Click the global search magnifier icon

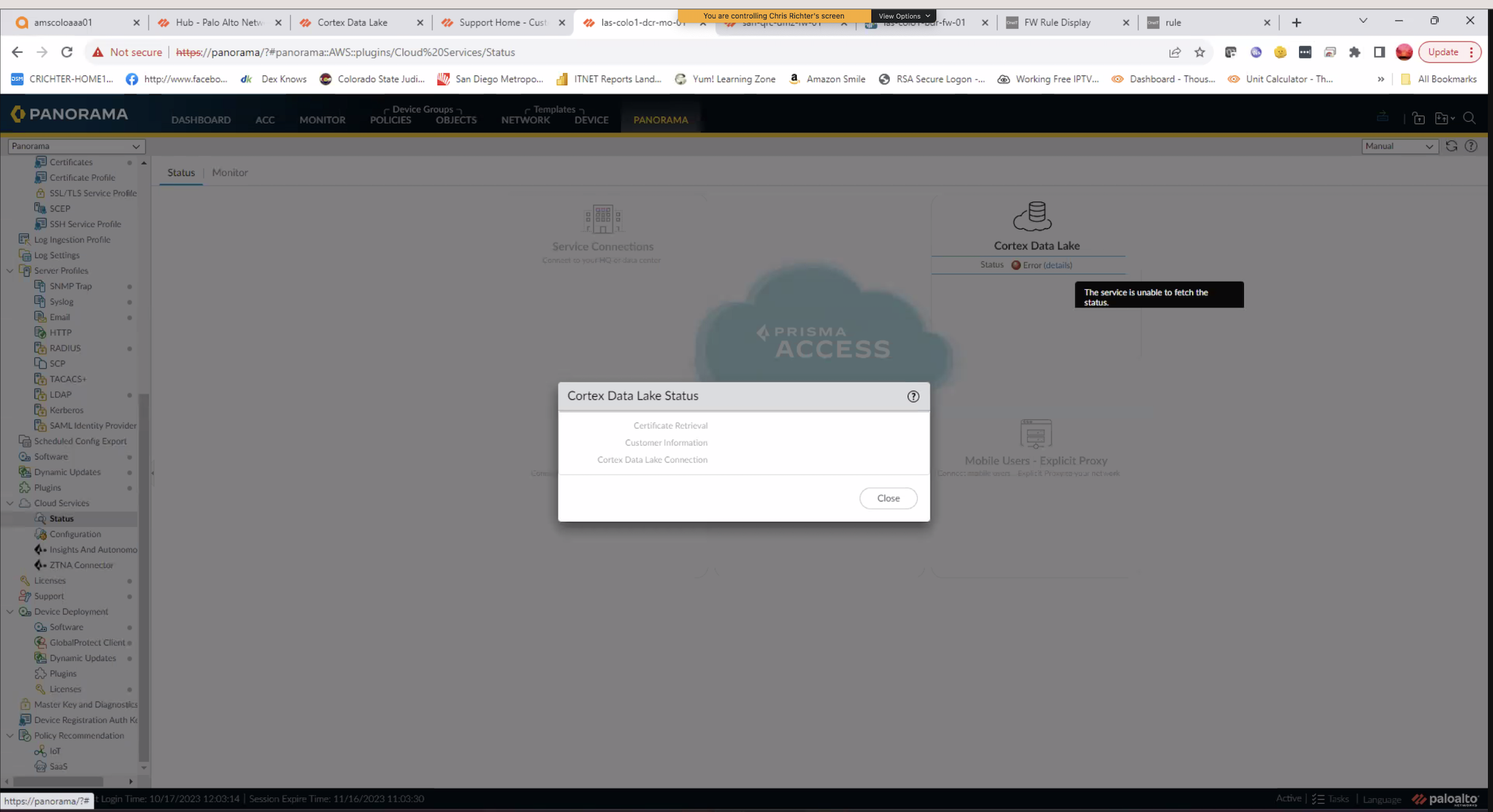1470,118
